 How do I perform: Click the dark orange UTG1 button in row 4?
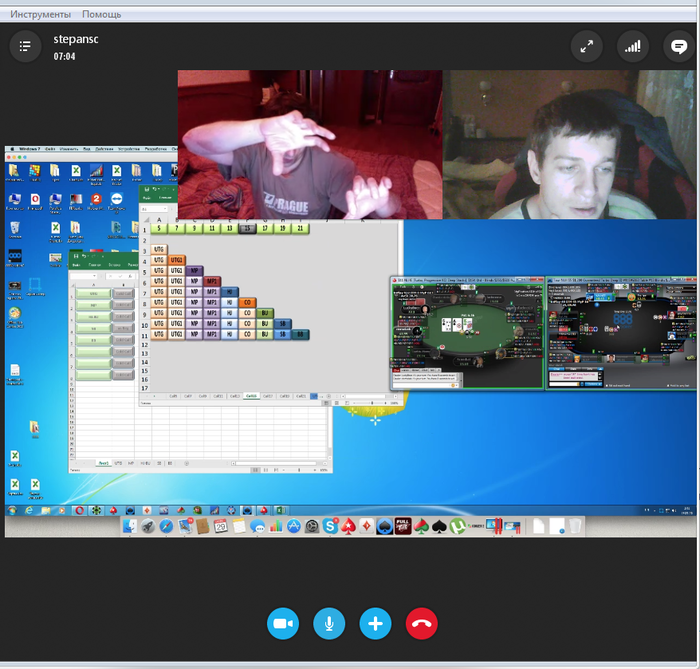tap(177, 260)
